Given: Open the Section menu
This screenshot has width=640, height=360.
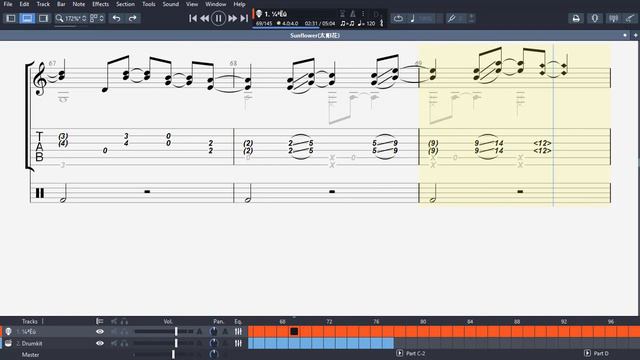Looking at the screenshot, I should coord(125,4).
